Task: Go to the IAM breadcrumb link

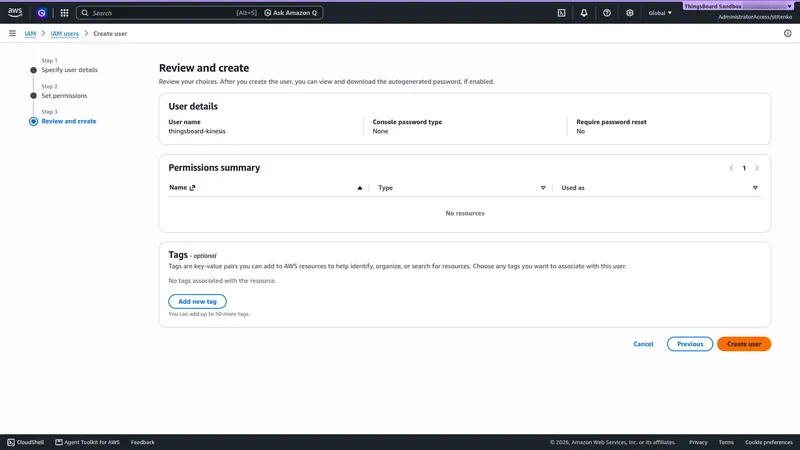Action: pos(30,34)
